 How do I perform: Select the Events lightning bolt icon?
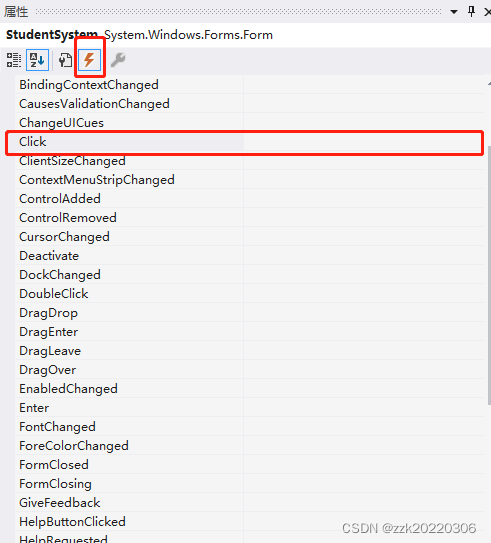click(89, 60)
